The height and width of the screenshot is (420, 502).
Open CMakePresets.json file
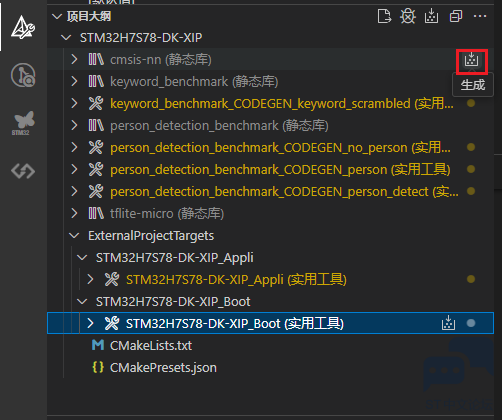pyautogui.click(x=163, y=367)
